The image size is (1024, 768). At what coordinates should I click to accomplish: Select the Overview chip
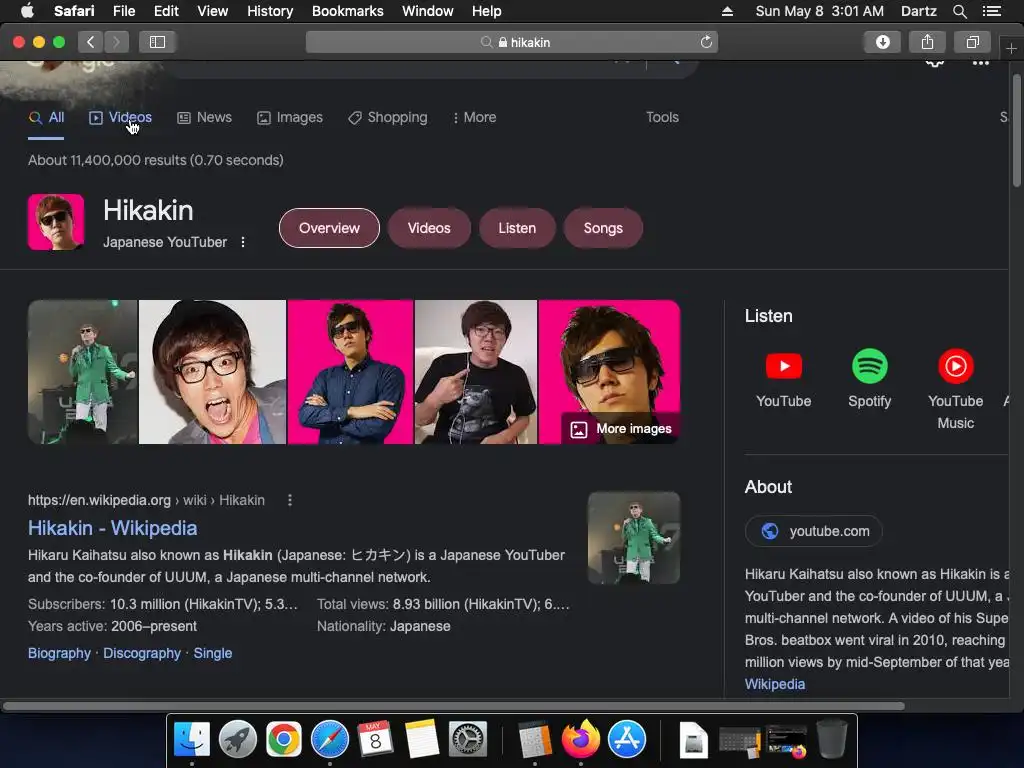tap(329, 228)
